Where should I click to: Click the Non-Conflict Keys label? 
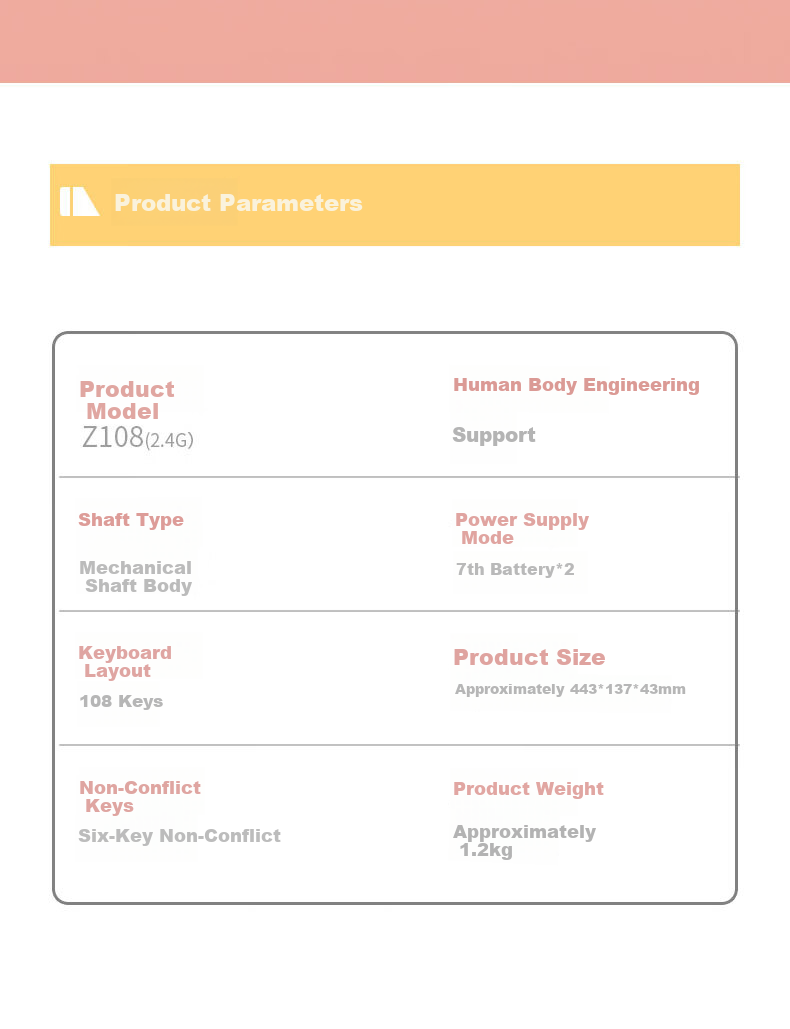tap(140, 797)
